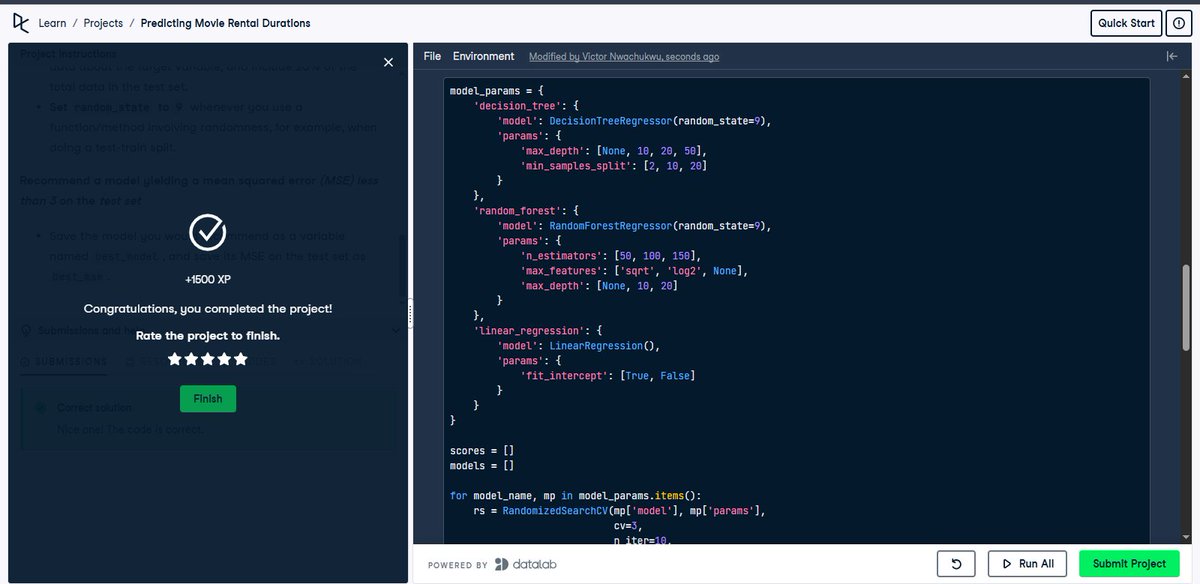Click the info icon next to Quick Start
Image resolution: width=1200 pixels, height=584 pixels.
(1178, 23)
